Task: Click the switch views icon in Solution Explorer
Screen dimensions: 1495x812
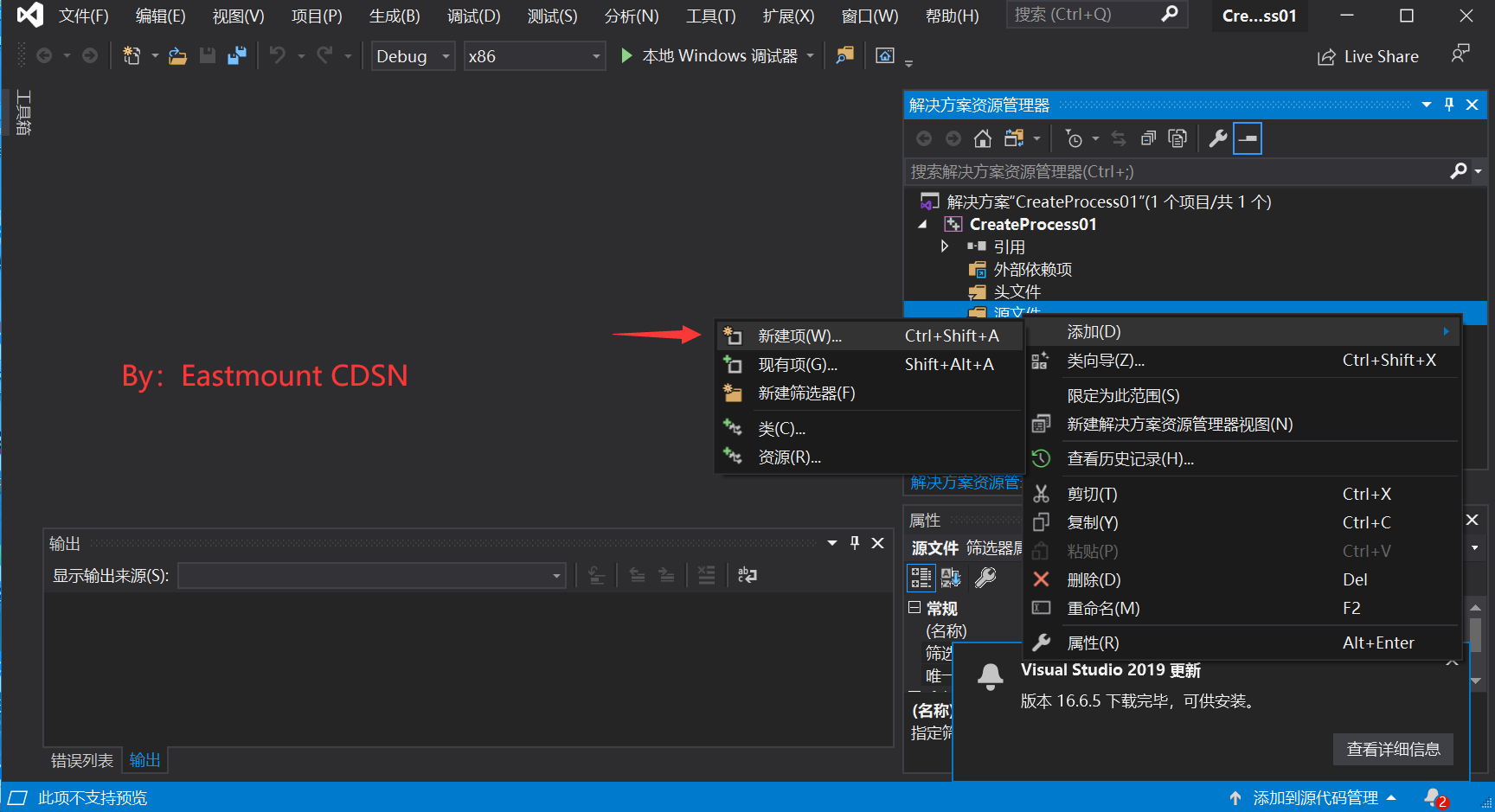Action: tap(1014, 138)
